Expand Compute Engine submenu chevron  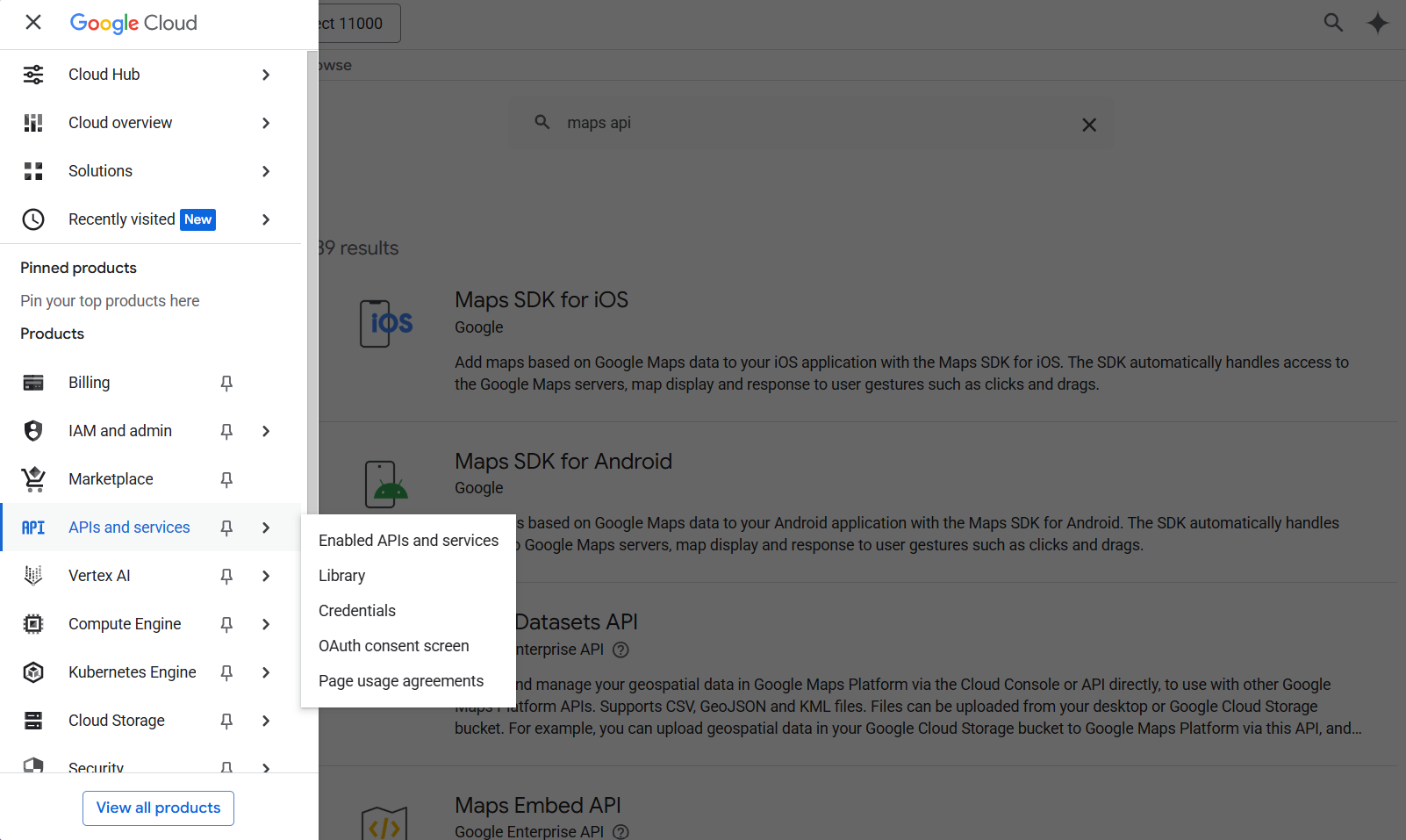point(266,624)
